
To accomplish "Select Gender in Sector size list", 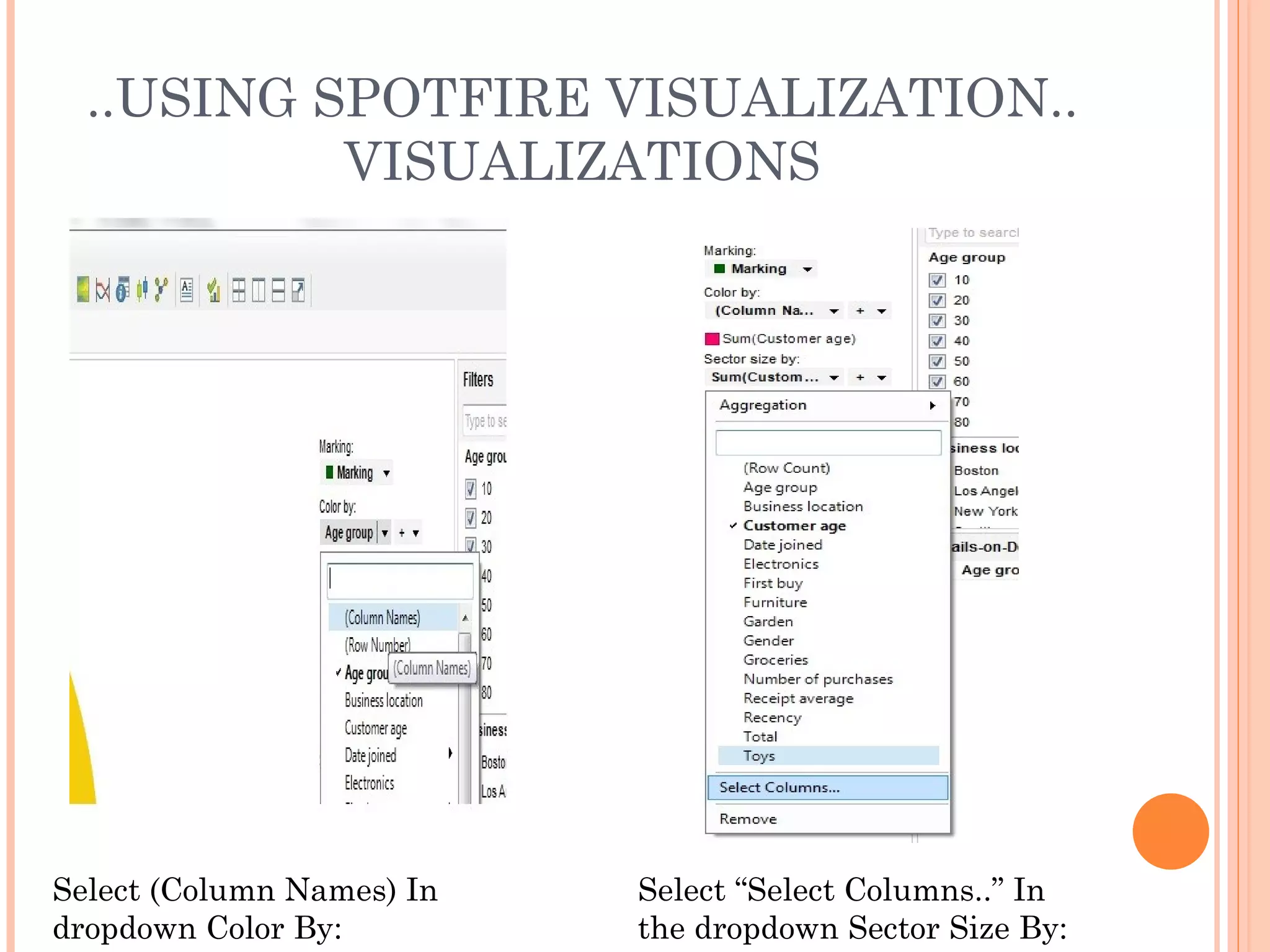I will point(768,641).
